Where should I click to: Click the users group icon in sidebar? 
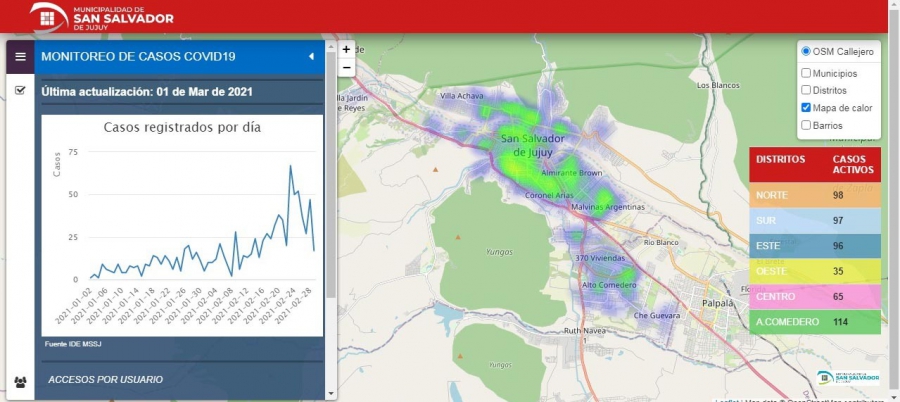click(20, 382)
